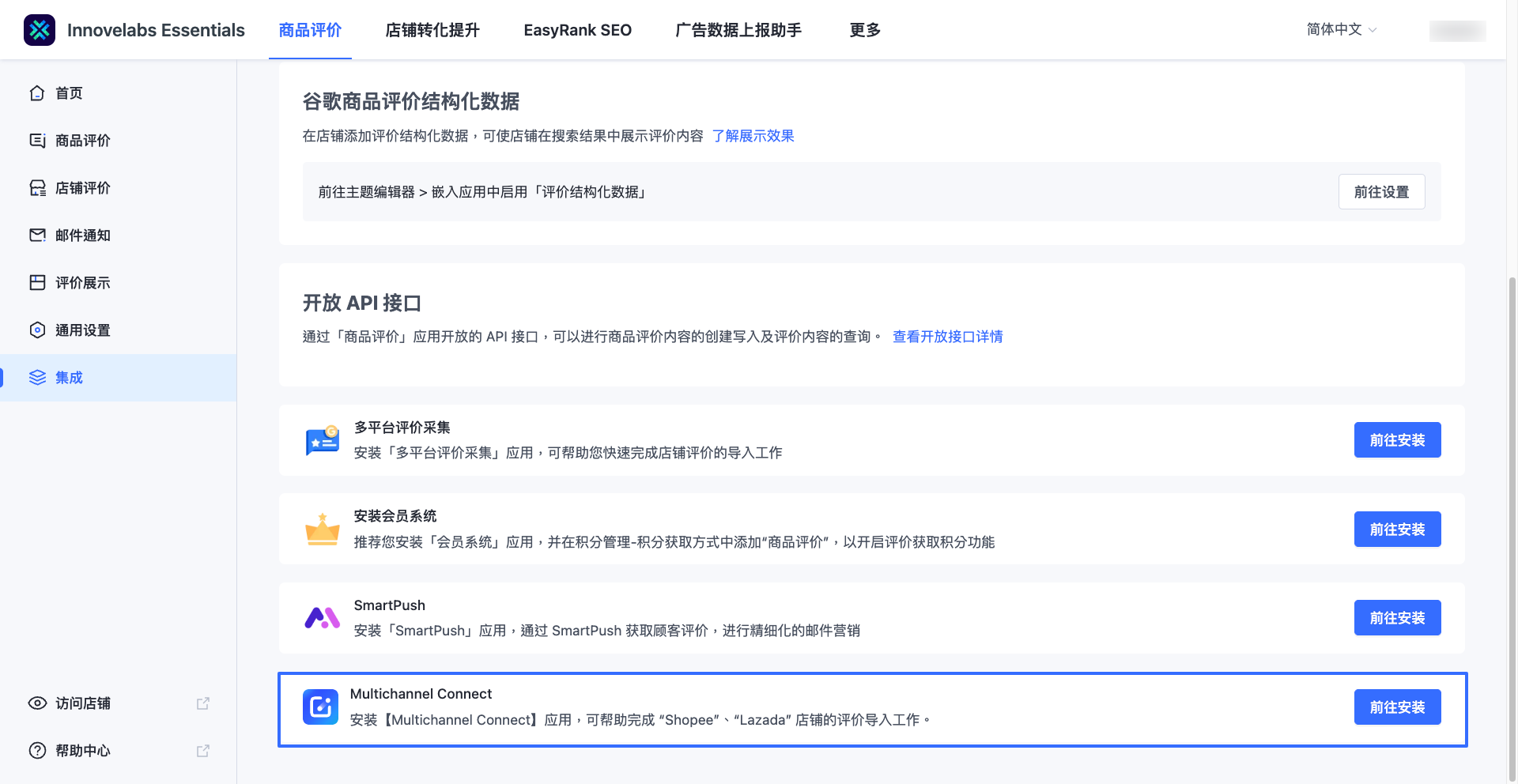Image resolution: width=1518 pixels, height=784 pixels.
Task: Click the 集成 layers icon in sidebar
Action: point(37,378)
